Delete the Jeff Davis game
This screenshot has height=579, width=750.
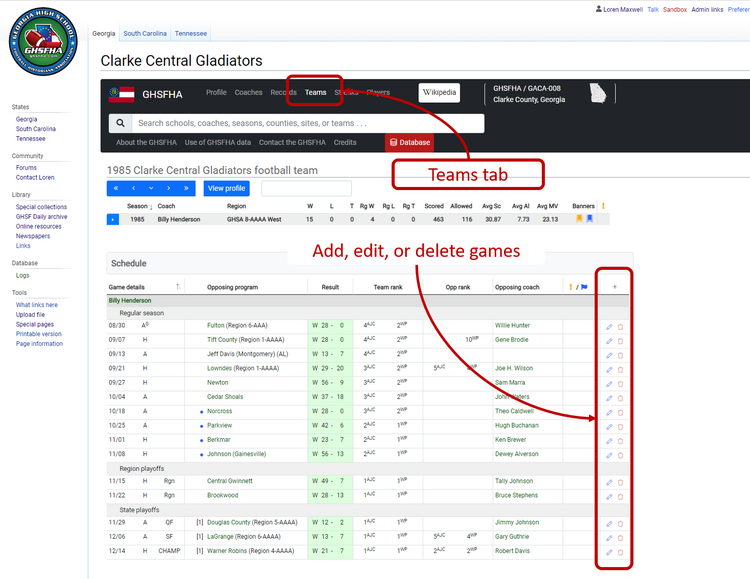620,356
